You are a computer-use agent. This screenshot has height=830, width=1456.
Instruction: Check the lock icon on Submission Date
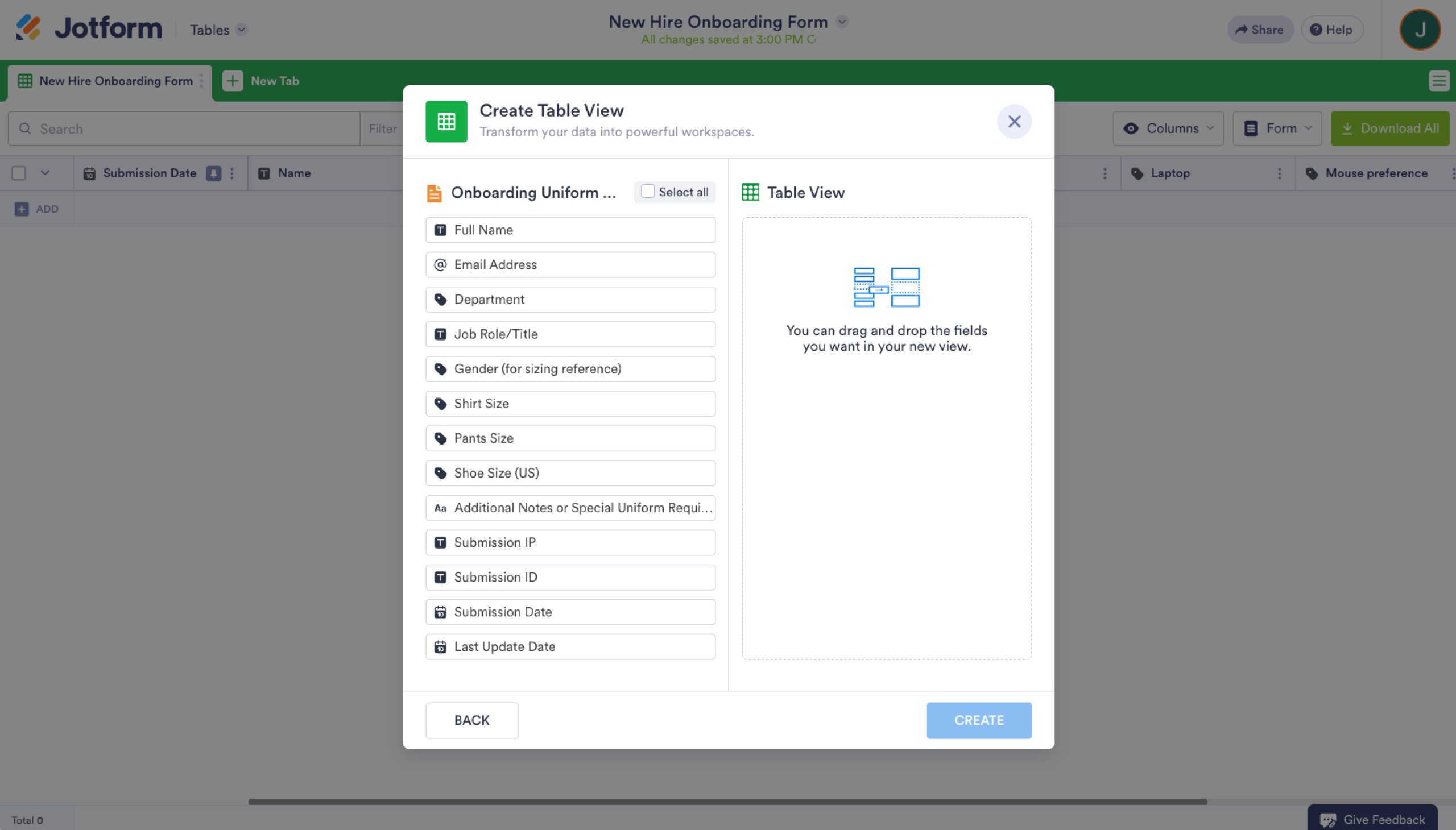pos(213,173)
